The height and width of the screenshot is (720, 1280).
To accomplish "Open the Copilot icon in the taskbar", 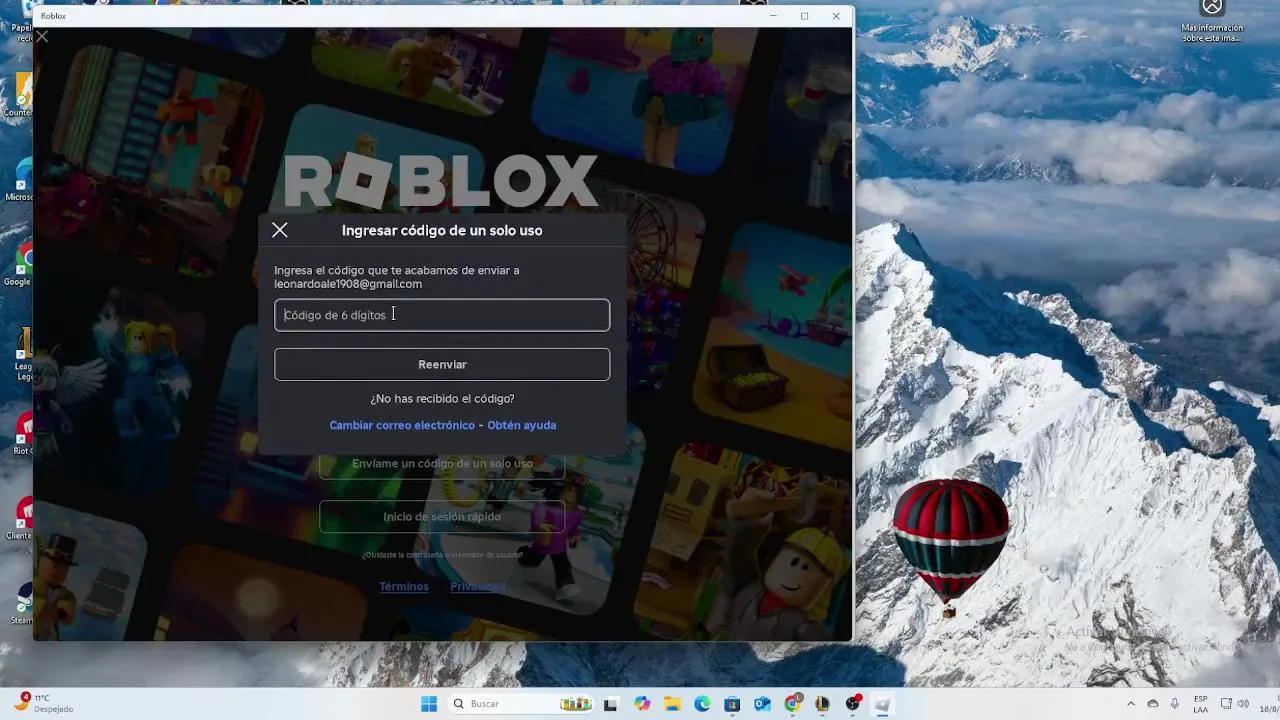I will click(642, 704).
